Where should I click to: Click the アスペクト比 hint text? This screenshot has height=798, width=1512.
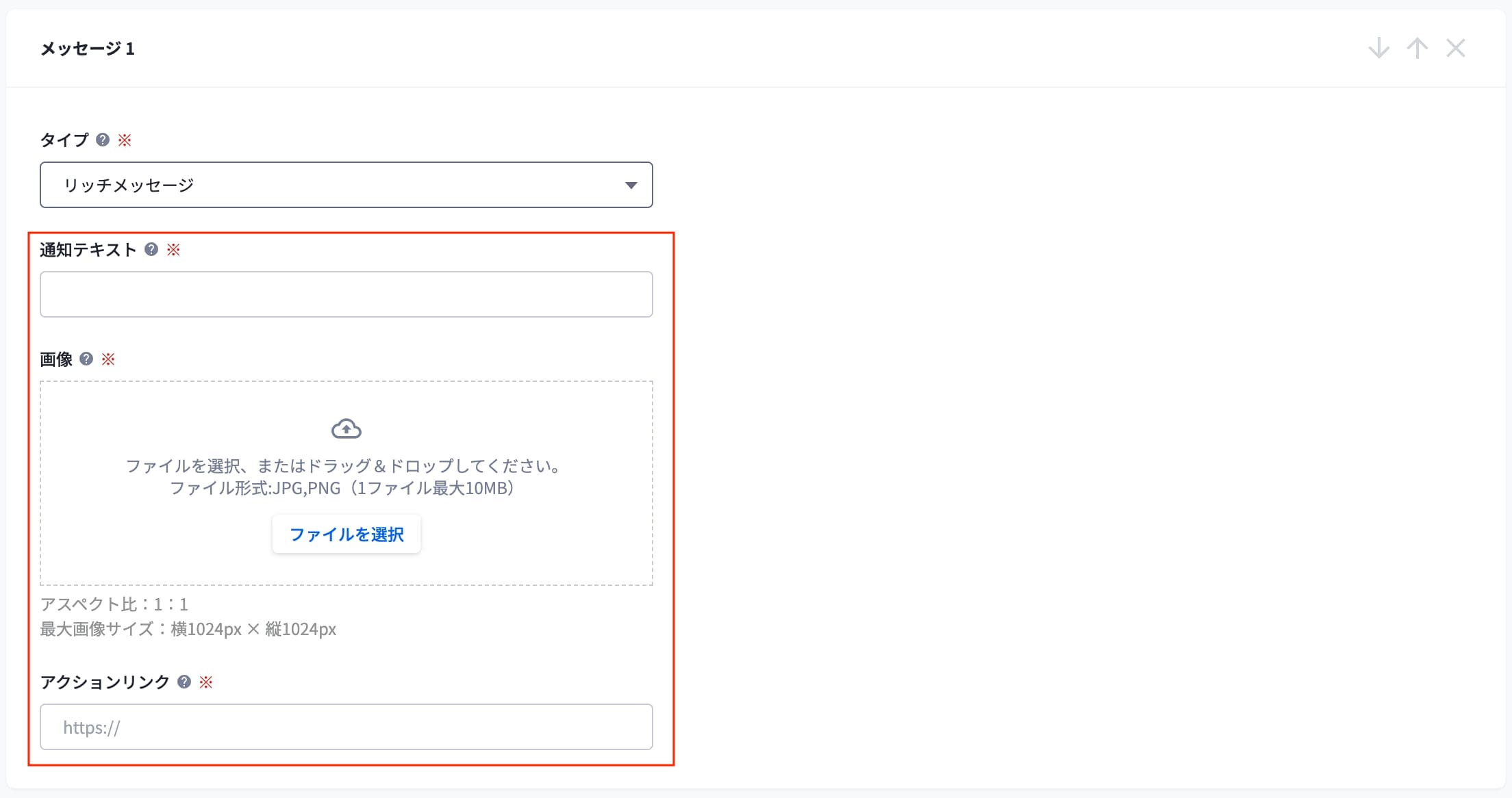(114, 604)
